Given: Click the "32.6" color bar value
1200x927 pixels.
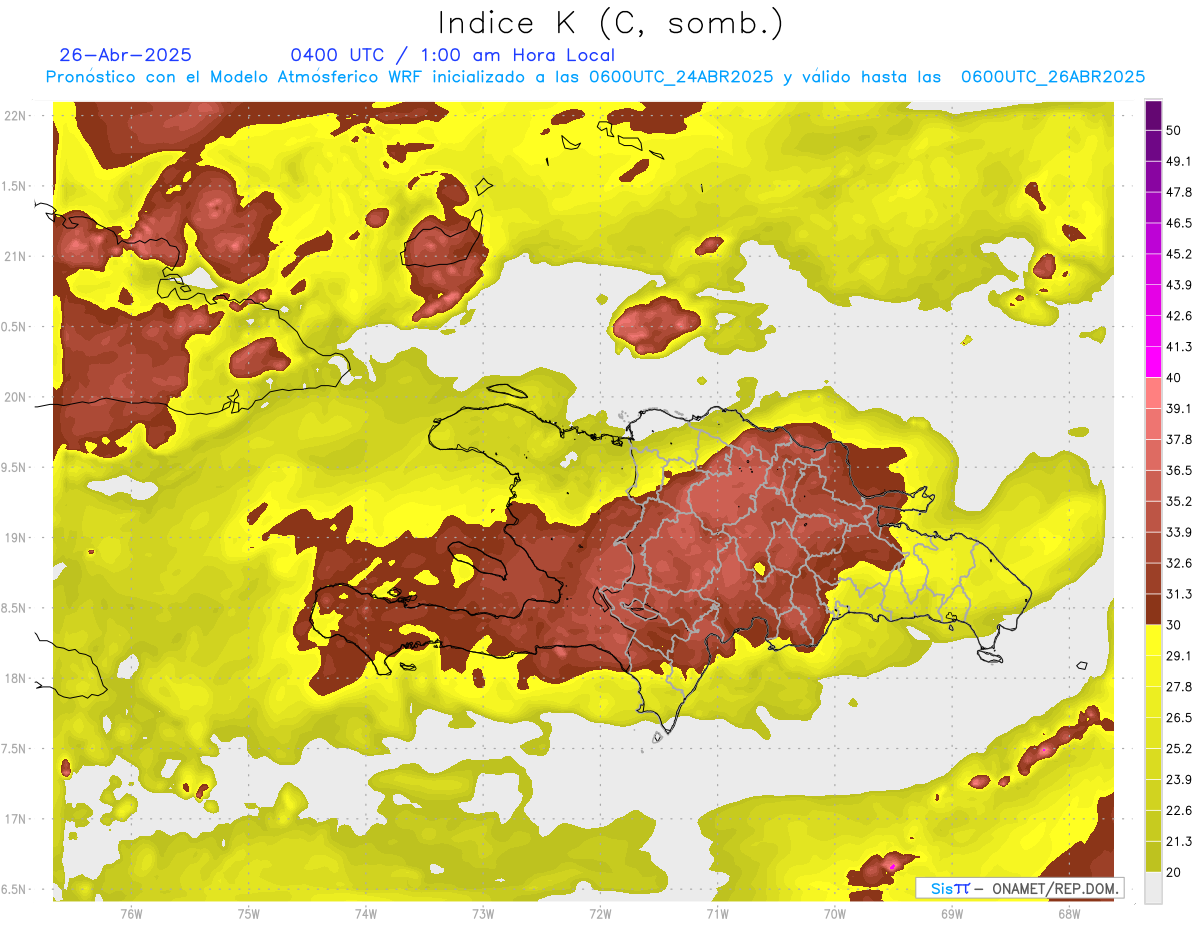Looking at the screenshot, I should point(1178,563).
